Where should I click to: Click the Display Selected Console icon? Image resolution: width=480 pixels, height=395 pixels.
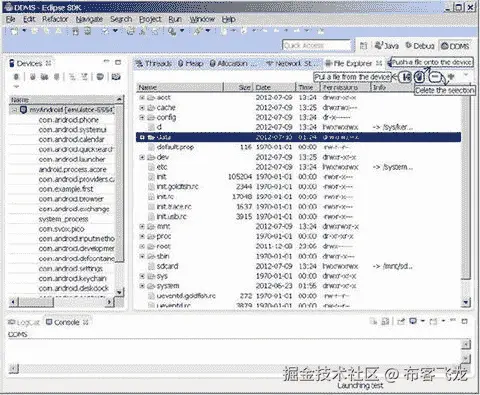click(413, 321)
